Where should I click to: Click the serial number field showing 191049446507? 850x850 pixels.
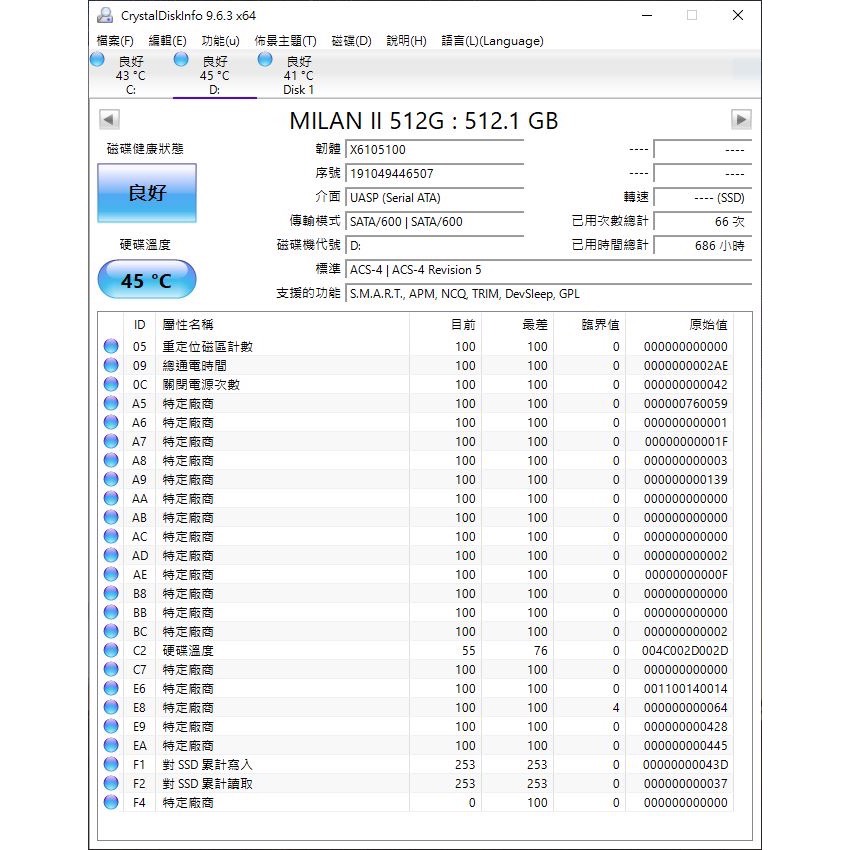pyautogui.click(x=435, y=173)
